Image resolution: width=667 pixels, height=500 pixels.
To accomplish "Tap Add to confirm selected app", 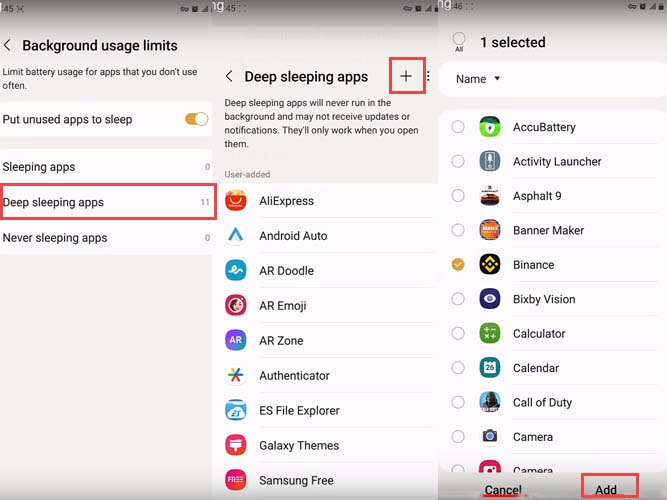I will pyautogui.click(x=606, y=490).
